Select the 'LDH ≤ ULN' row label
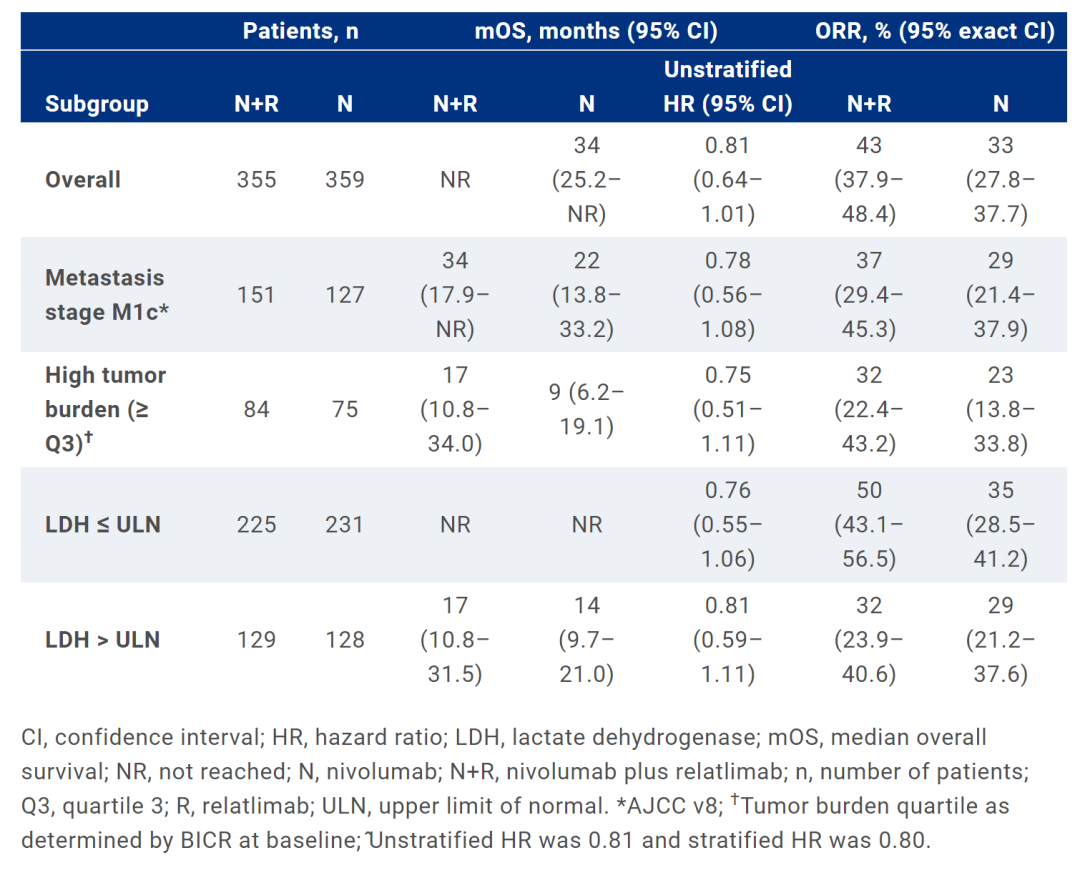The height and width of the screenshot is (873, 1080). click(103, 524)
